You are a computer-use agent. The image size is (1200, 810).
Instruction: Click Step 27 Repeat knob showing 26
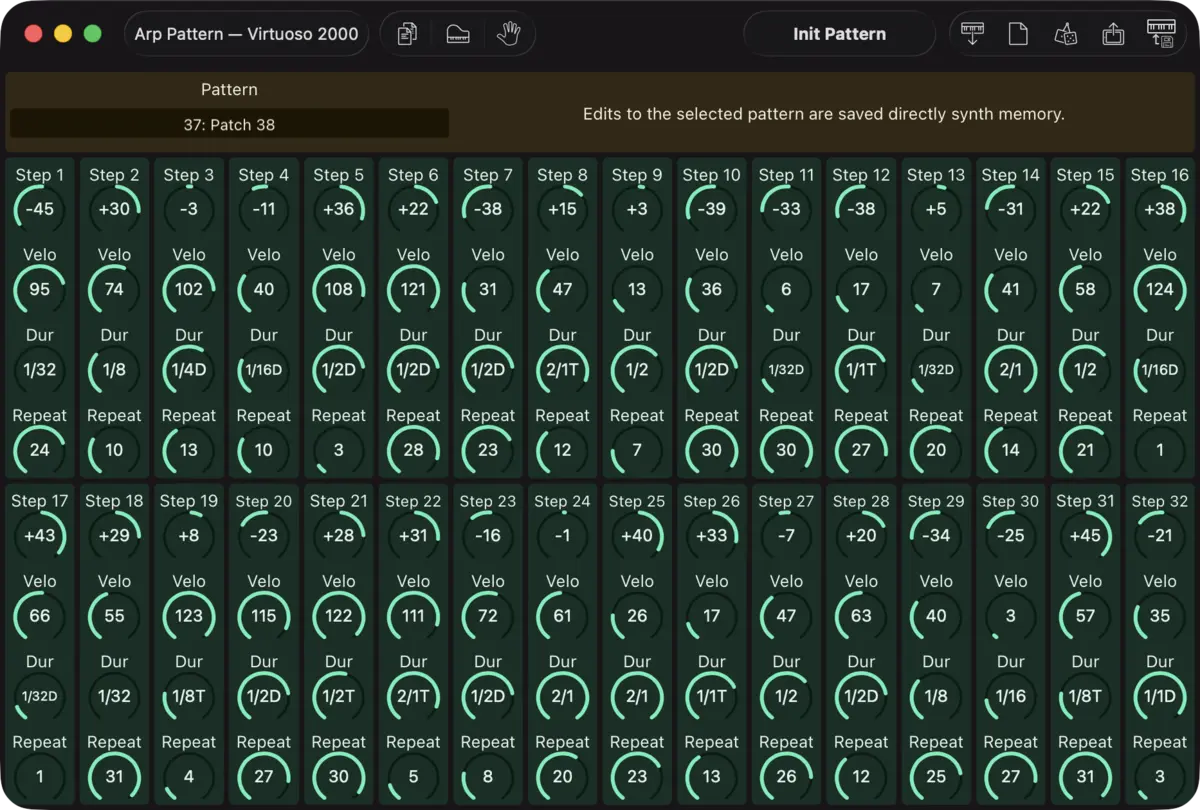click(x=787, y=776)
